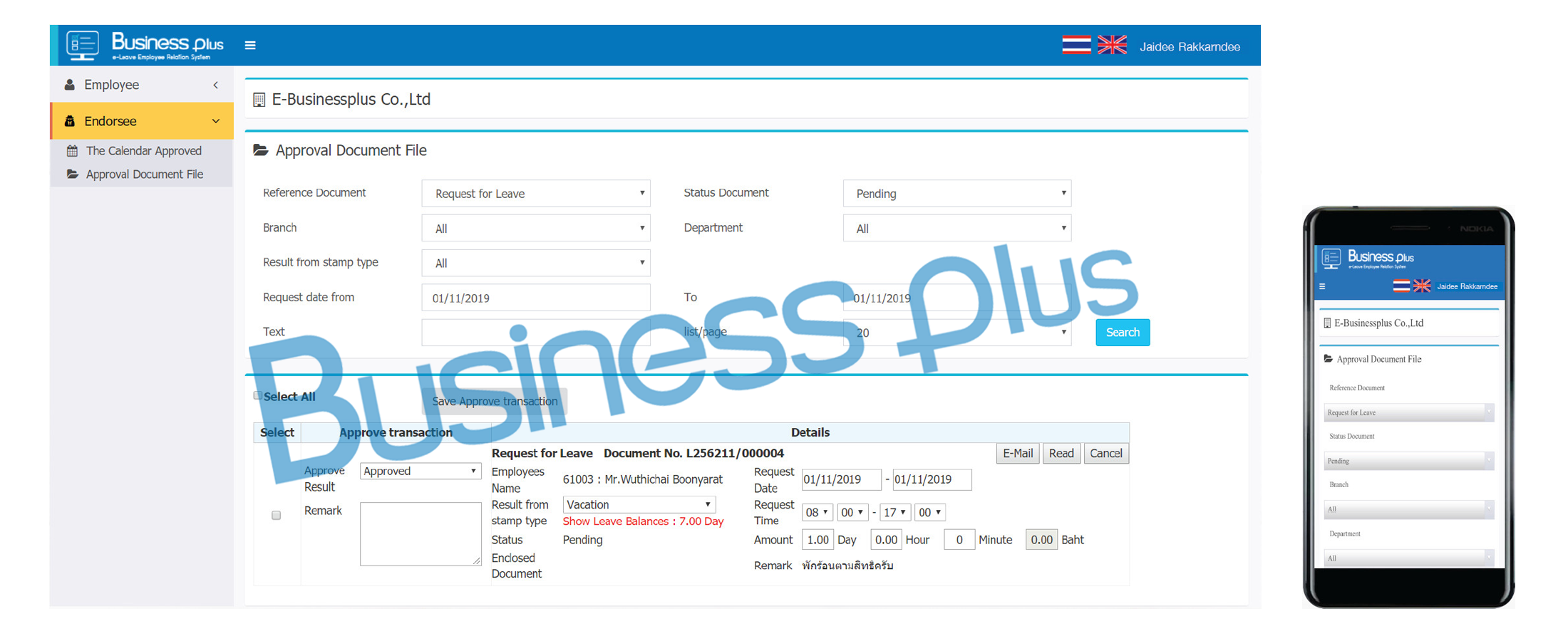Click the E-Mail button
This screenshot has width=1568, height=641.
point(1018,453)
